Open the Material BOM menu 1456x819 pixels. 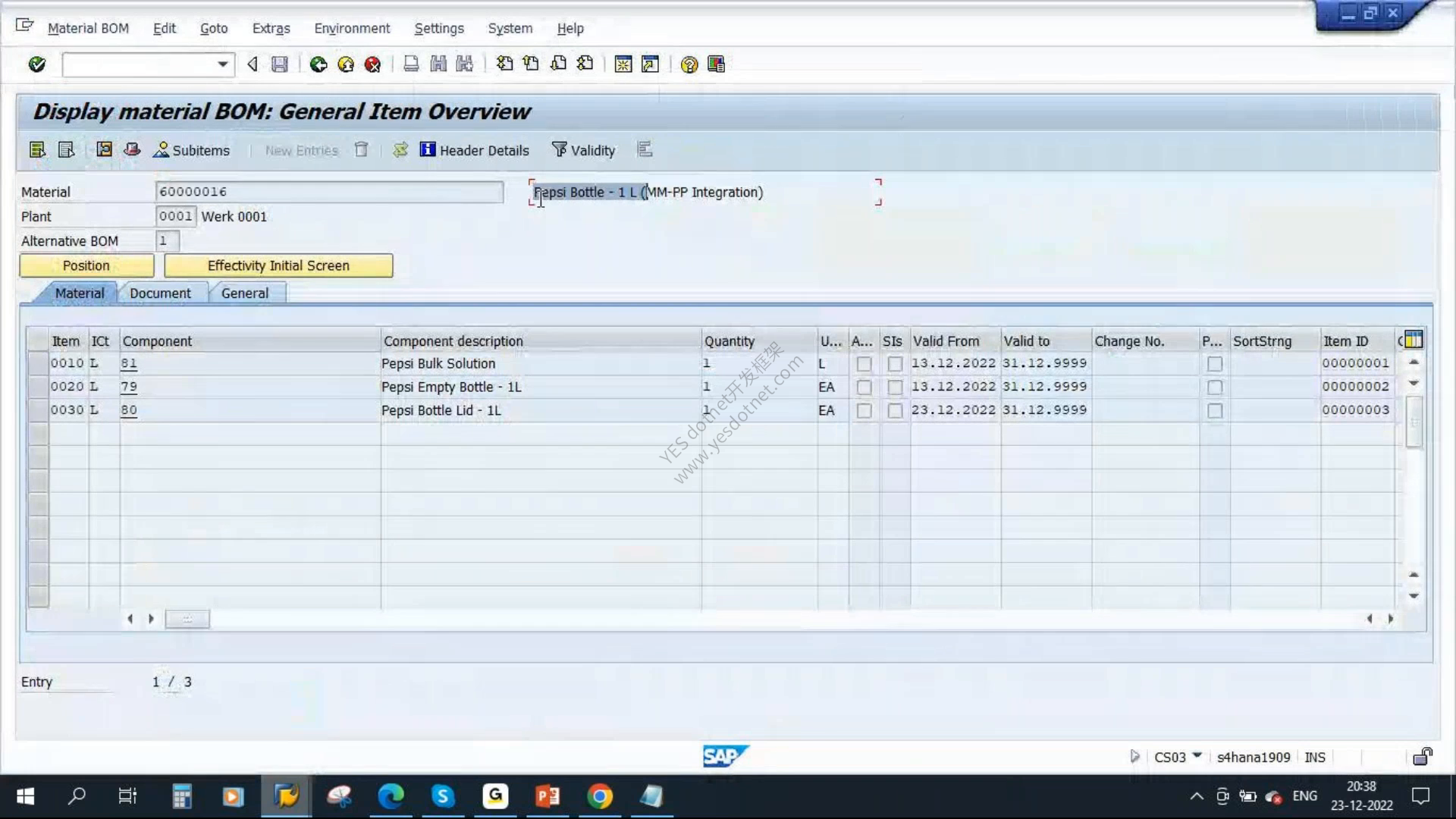pyautogui.click(x=88, y=28)
